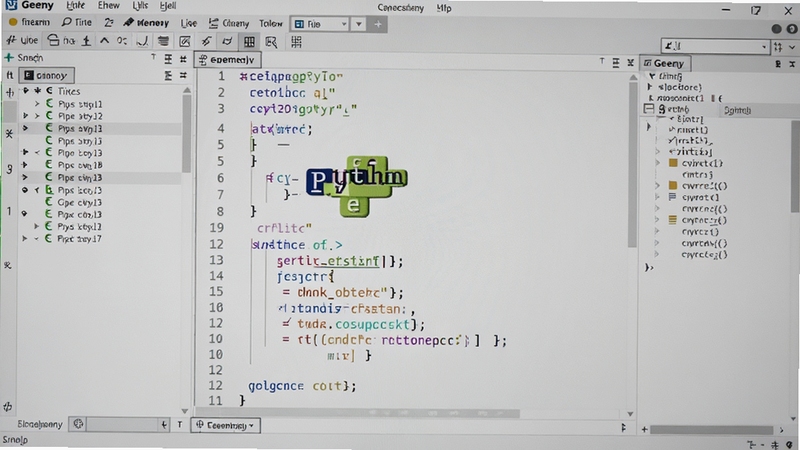The image size is (800, 450).
Task: Close the right Geeny panel with X
Action: pos(792,64)
